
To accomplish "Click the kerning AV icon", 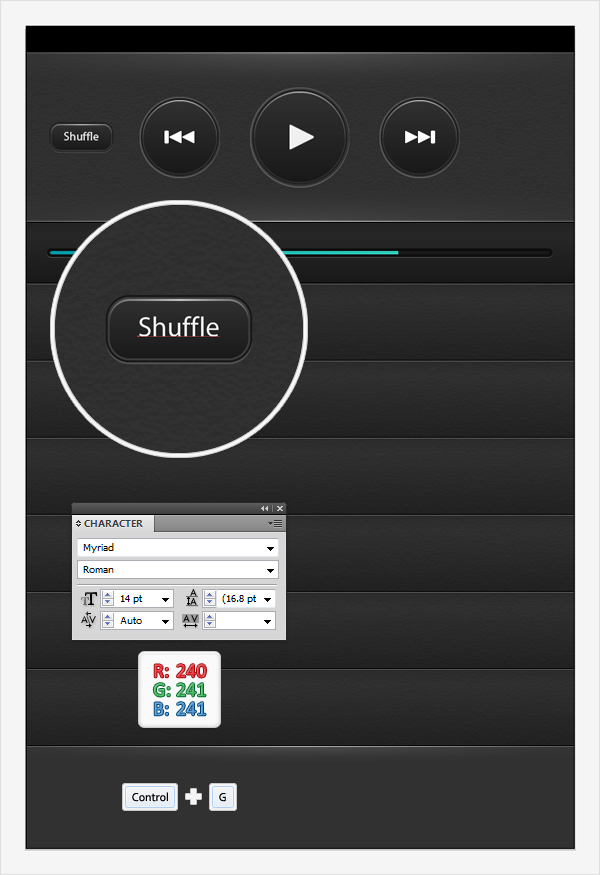I will (88, 620).
